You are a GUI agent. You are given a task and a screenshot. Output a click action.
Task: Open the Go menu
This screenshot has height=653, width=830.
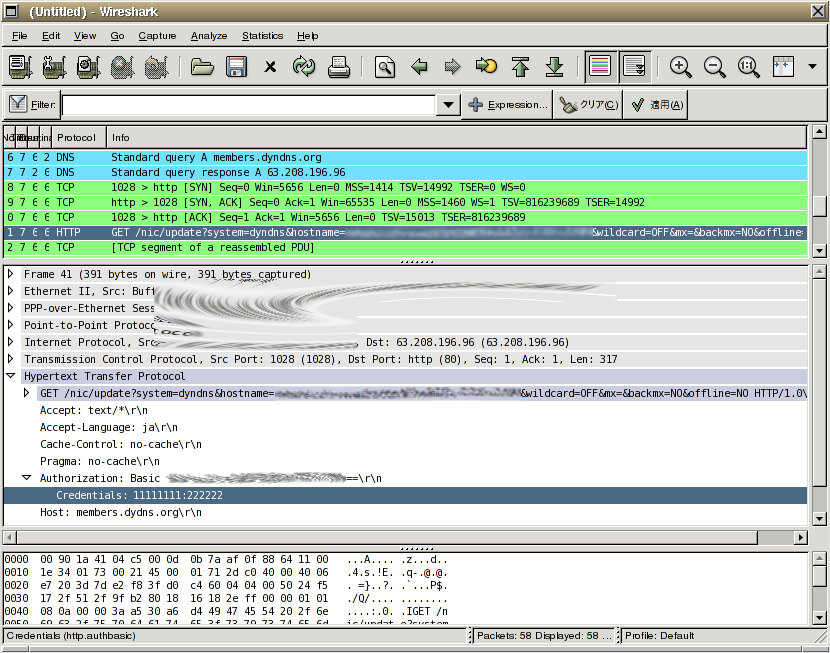(x=117, y=35)
